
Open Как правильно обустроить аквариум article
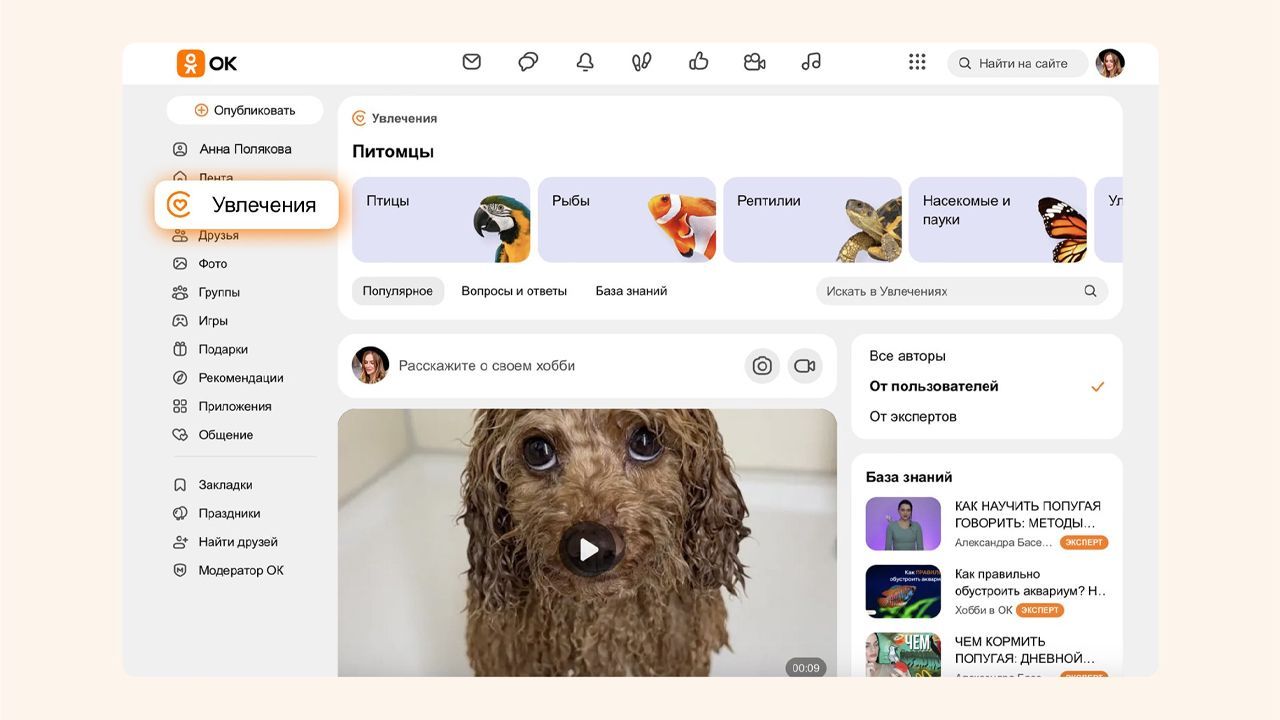[x=1031, y=582]
